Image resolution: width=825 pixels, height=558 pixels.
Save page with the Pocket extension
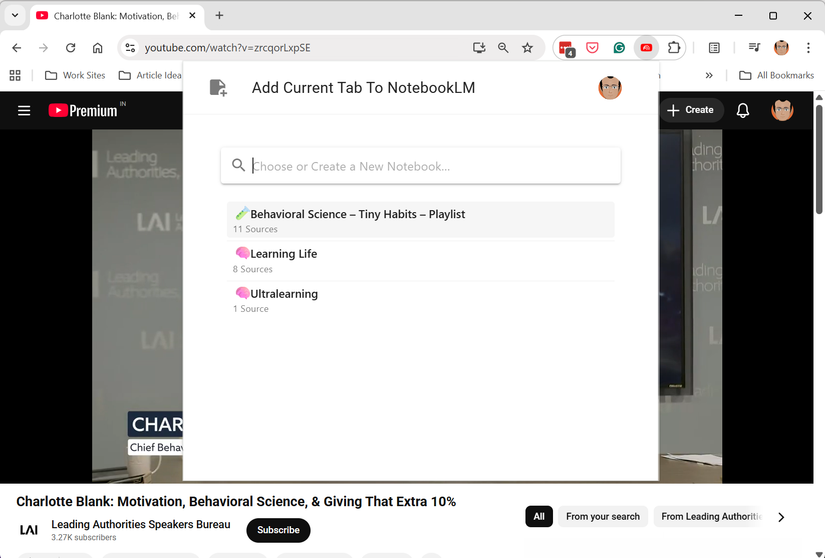[x=592, y=48]
